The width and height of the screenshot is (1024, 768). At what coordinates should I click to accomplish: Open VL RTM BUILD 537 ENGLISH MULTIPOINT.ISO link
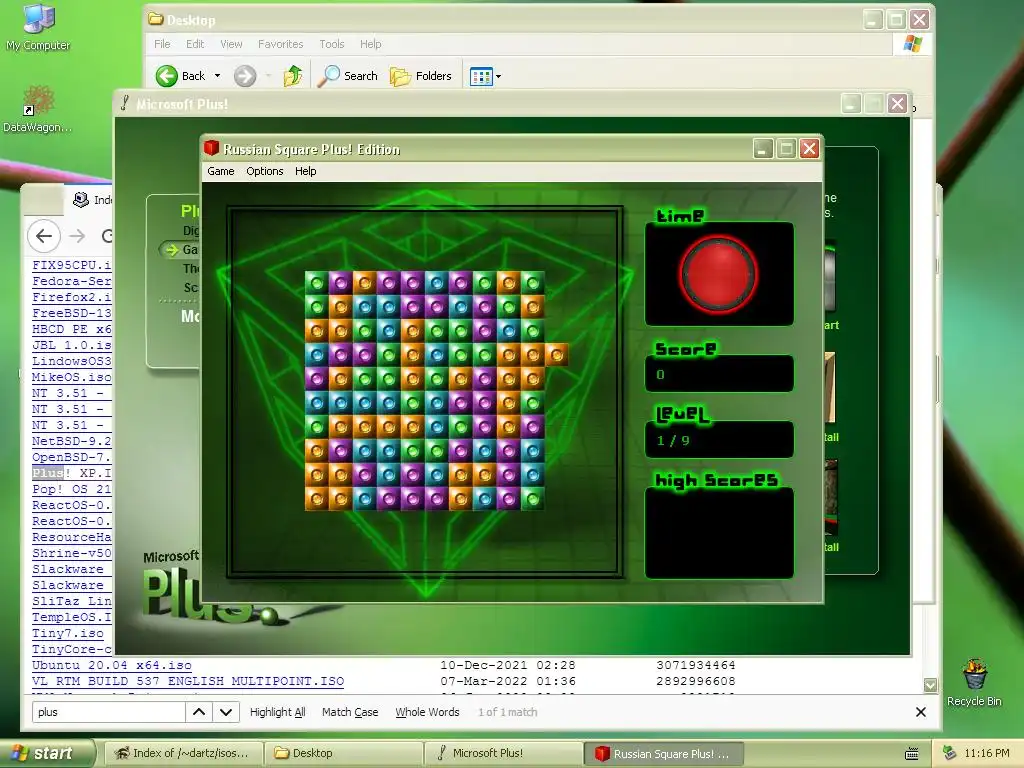(188, 681)
